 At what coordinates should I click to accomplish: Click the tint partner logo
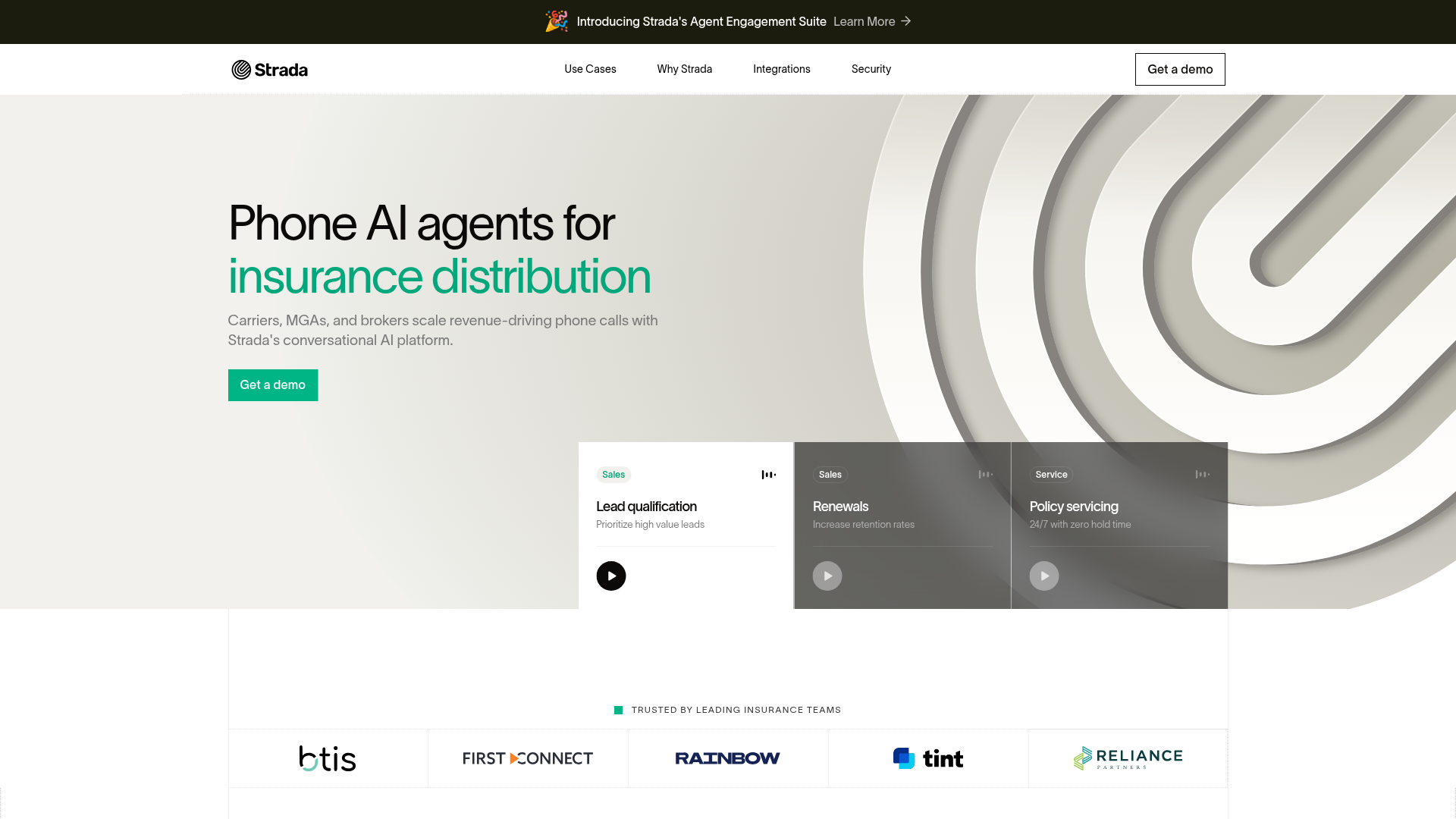coord(928,758)
